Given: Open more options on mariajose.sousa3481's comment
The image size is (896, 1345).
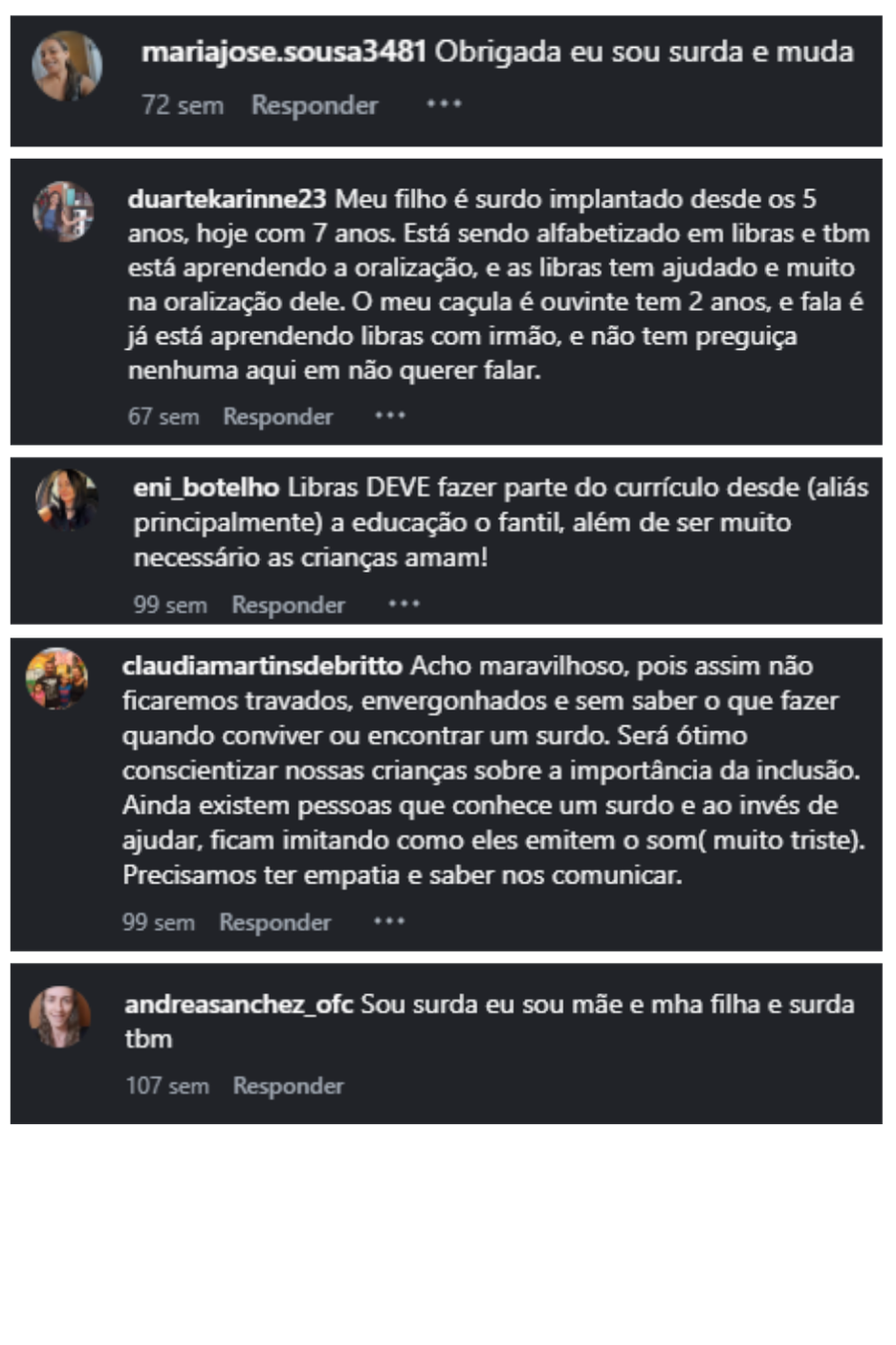Looking at the screenshot, I should click(444, 103).
